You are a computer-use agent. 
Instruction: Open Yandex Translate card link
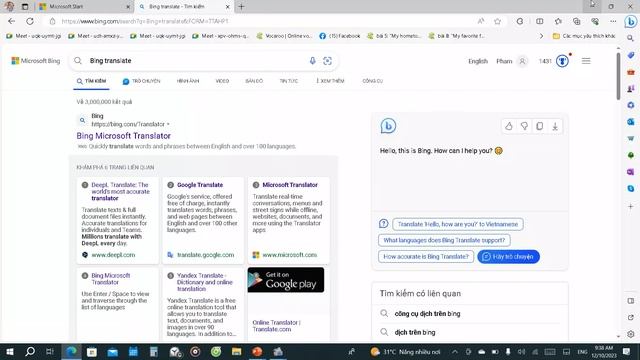pyautogui.click(x=204, y=282)
